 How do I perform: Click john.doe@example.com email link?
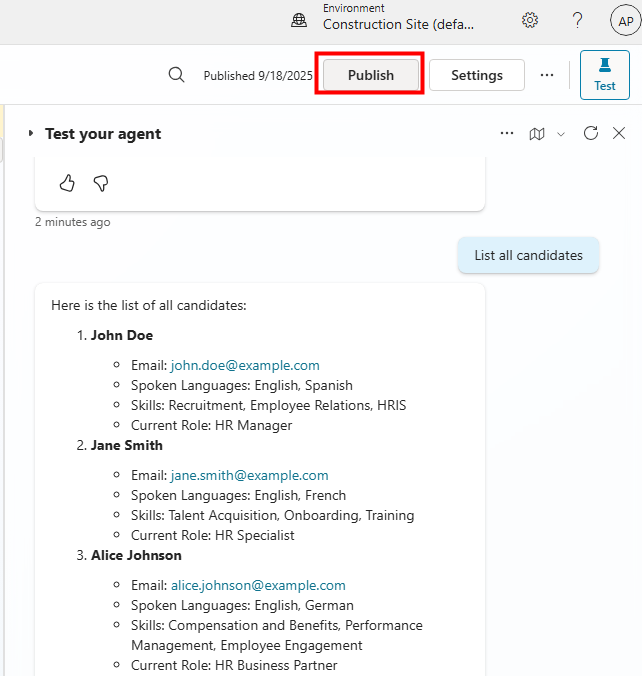(245, 365)
